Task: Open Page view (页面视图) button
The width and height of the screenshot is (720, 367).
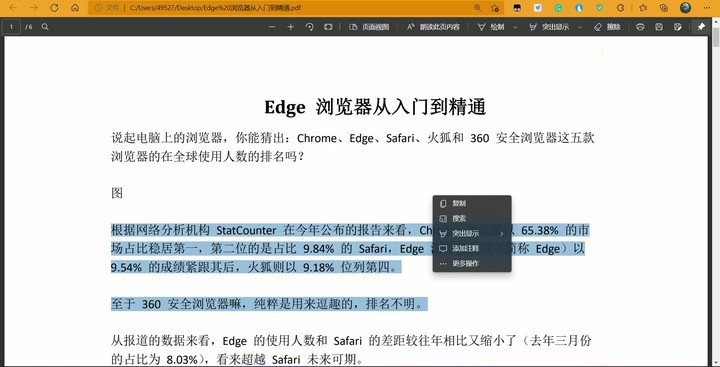Action: (369, 27)
